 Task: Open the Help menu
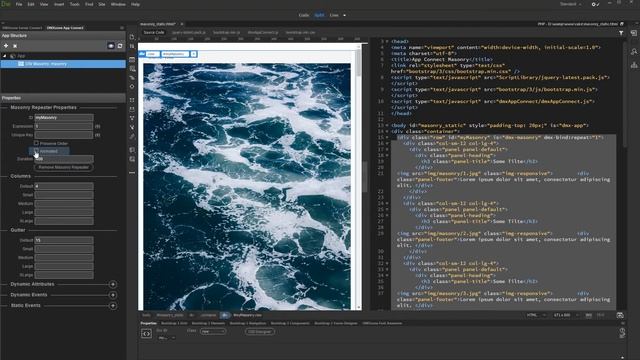coord(135,4)
